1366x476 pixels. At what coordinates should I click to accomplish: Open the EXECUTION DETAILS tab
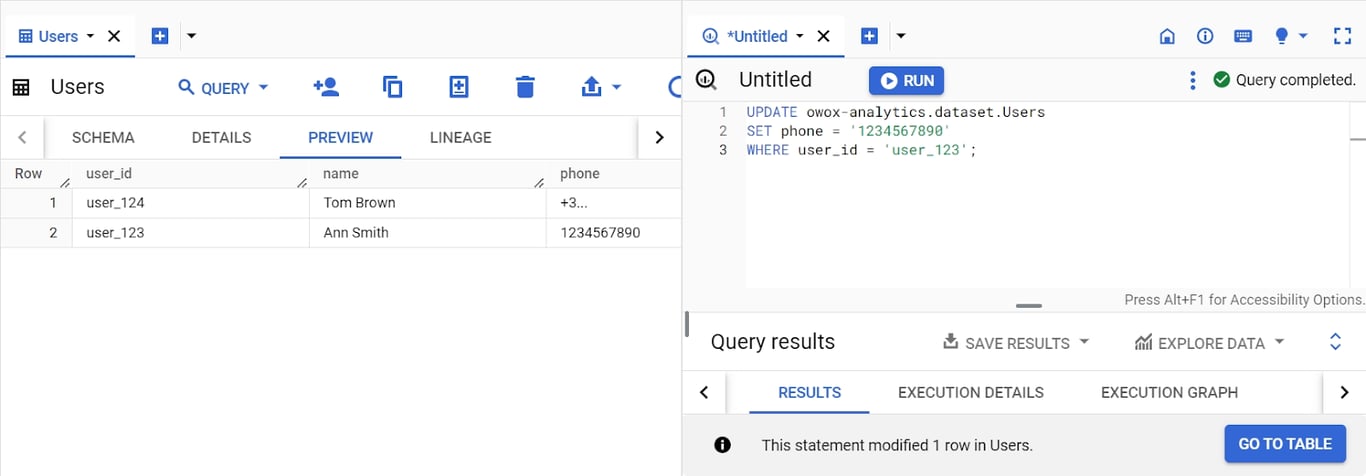[971, 393]
